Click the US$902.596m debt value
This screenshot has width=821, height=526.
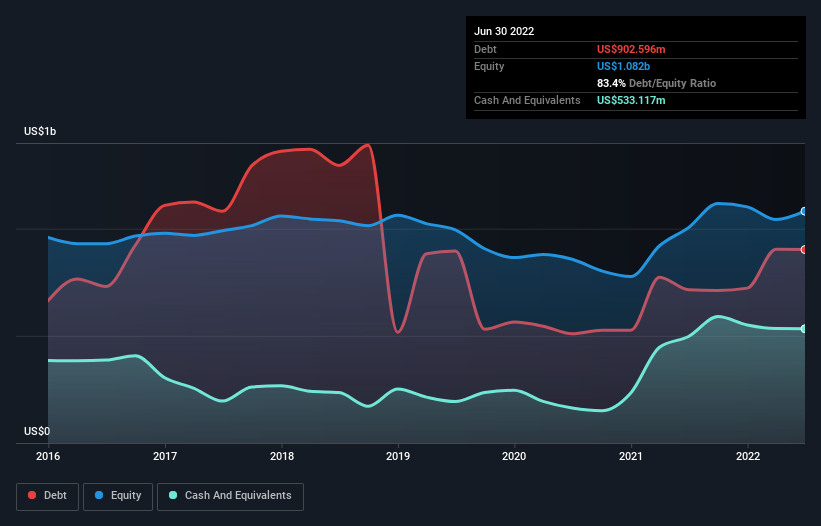pos(631,49)
